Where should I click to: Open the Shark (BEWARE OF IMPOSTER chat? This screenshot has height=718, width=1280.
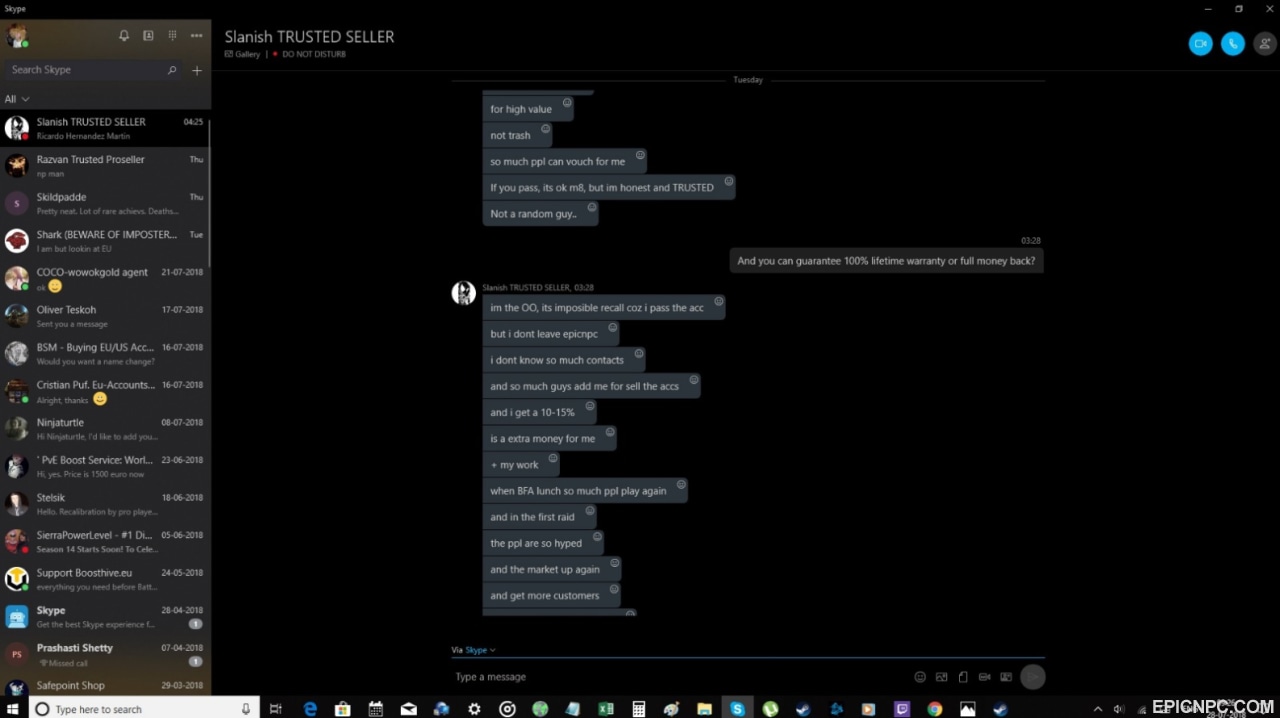(x=105, y=241)
